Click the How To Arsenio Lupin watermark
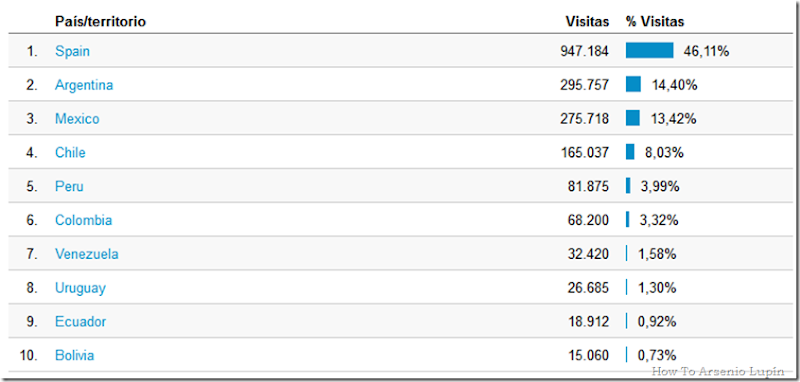 tap(718, 372)
